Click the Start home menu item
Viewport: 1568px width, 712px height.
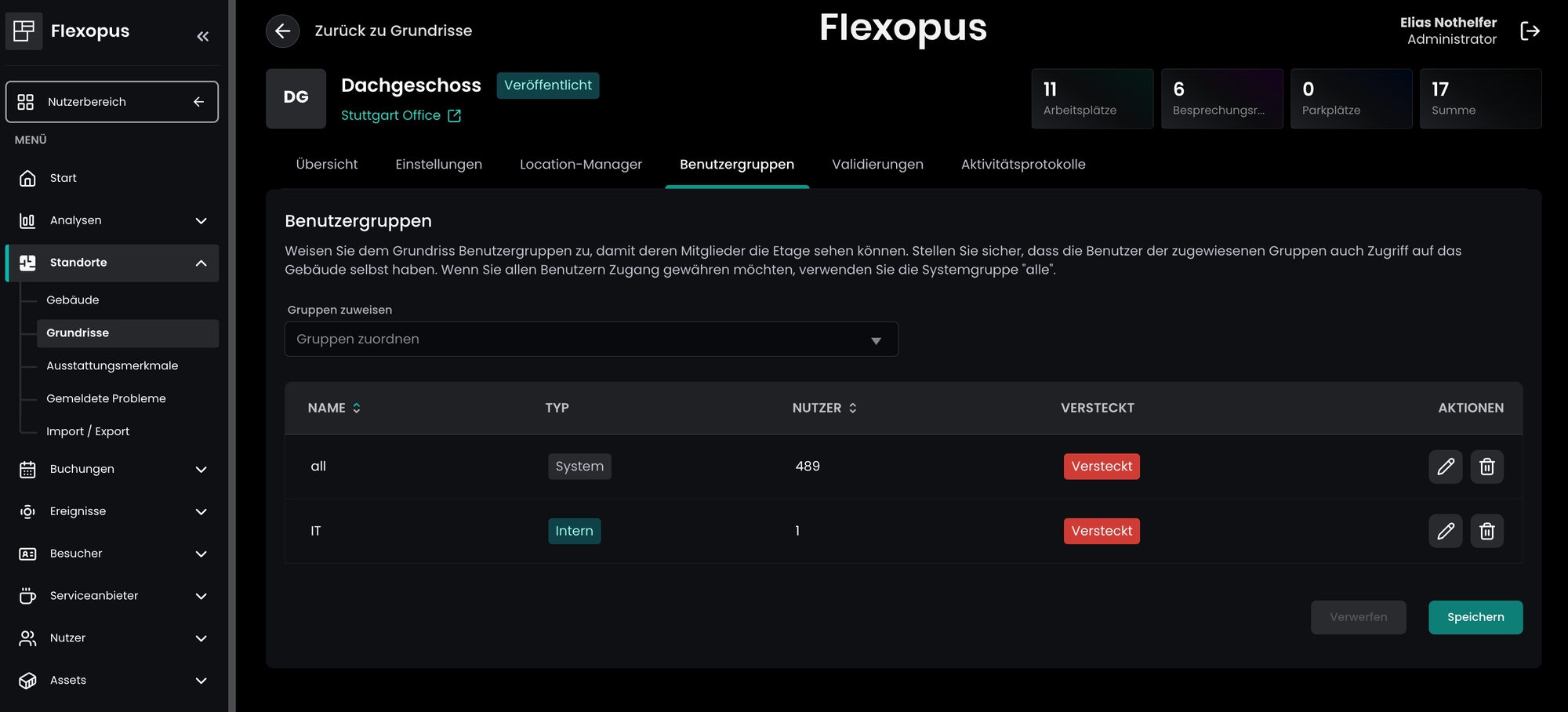pos(63,178)
